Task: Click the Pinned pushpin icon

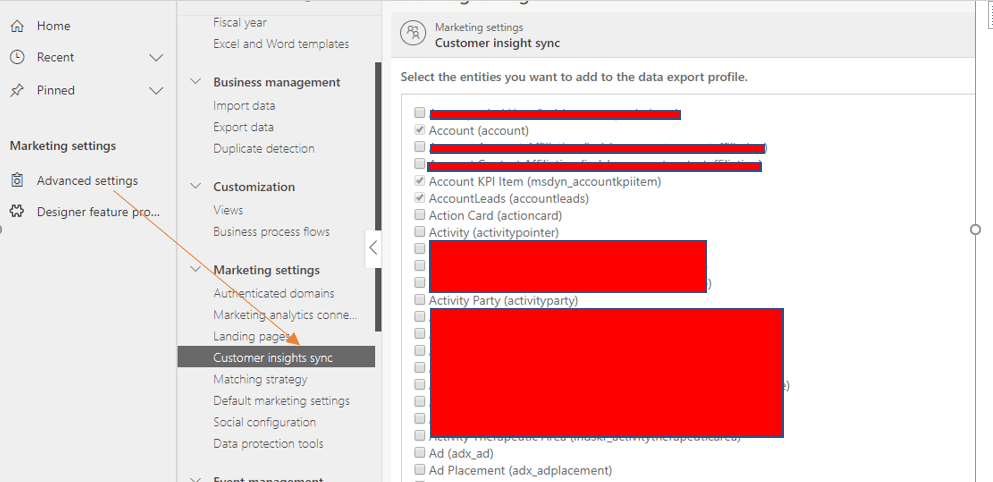Action: [17, 90]
